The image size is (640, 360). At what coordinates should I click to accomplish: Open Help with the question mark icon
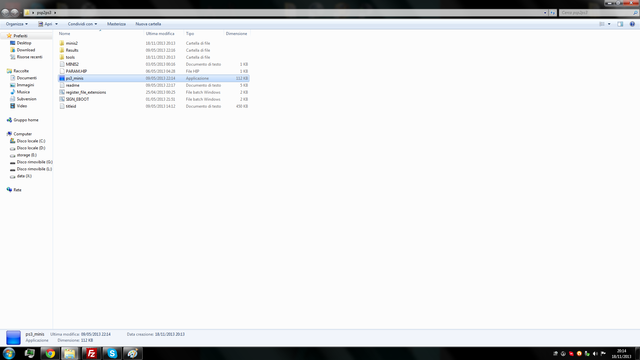point(632,24)
